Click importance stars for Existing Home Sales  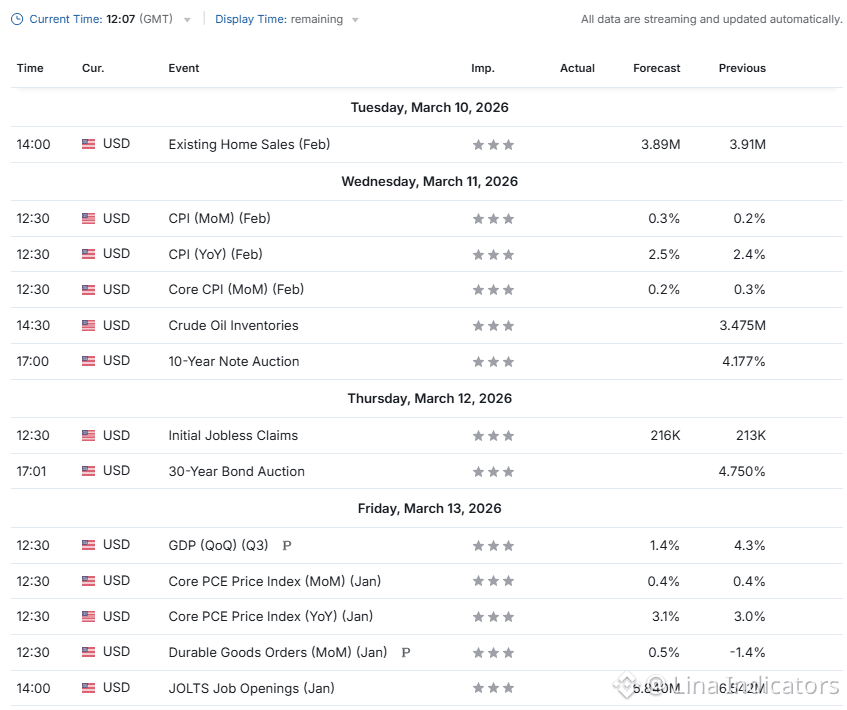493,145
